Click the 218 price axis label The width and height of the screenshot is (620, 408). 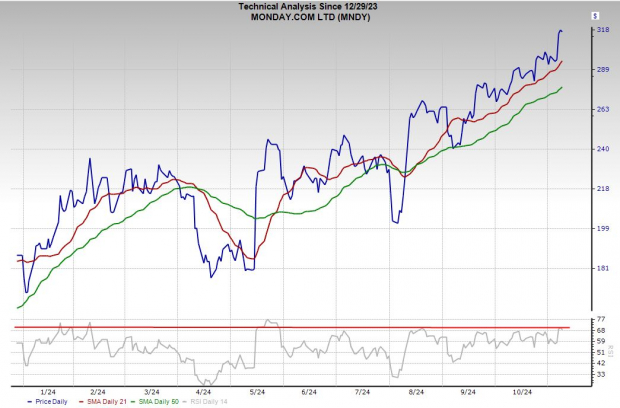coord(603,189)
